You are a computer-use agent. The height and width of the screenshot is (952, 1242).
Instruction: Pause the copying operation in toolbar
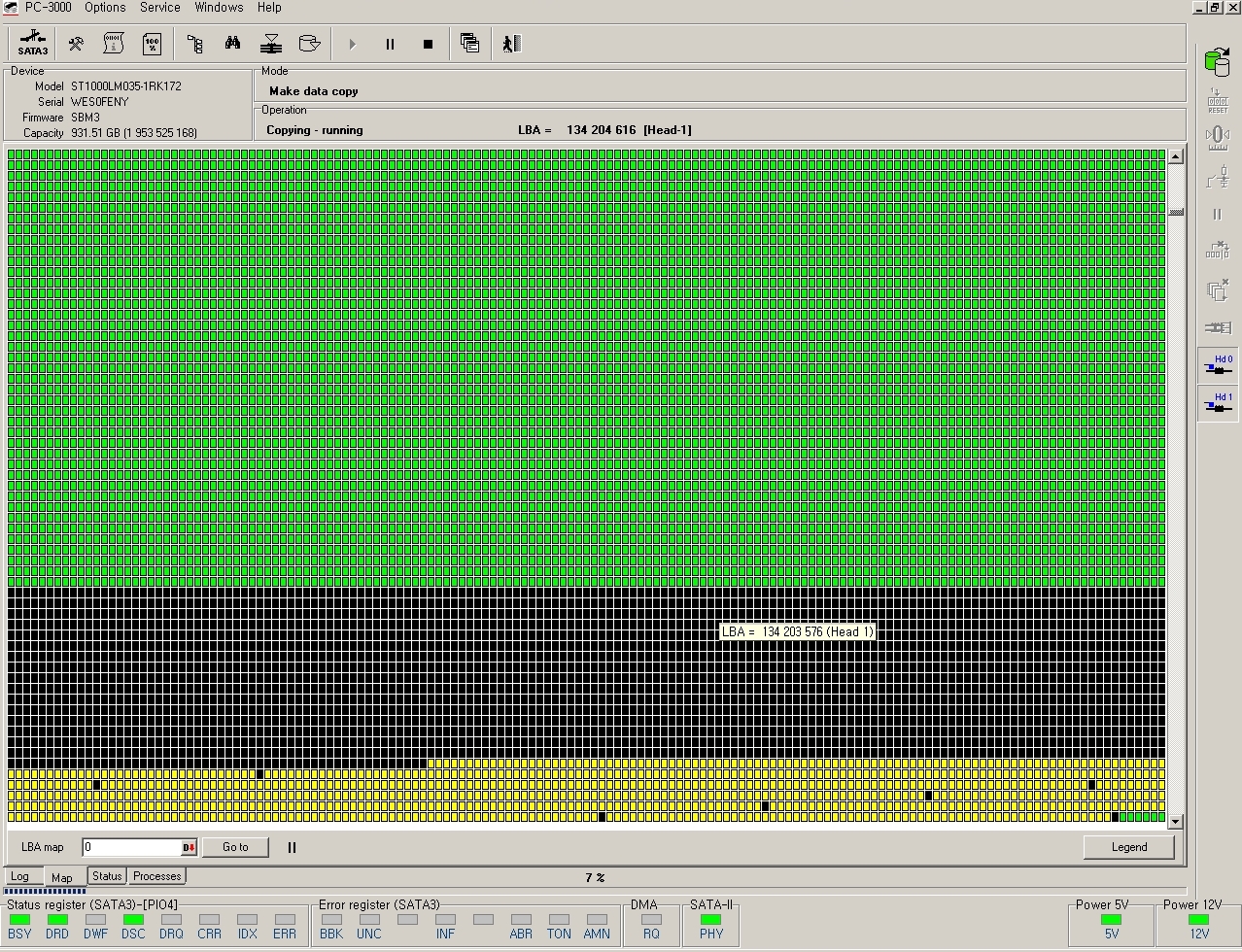coord(390,44)
